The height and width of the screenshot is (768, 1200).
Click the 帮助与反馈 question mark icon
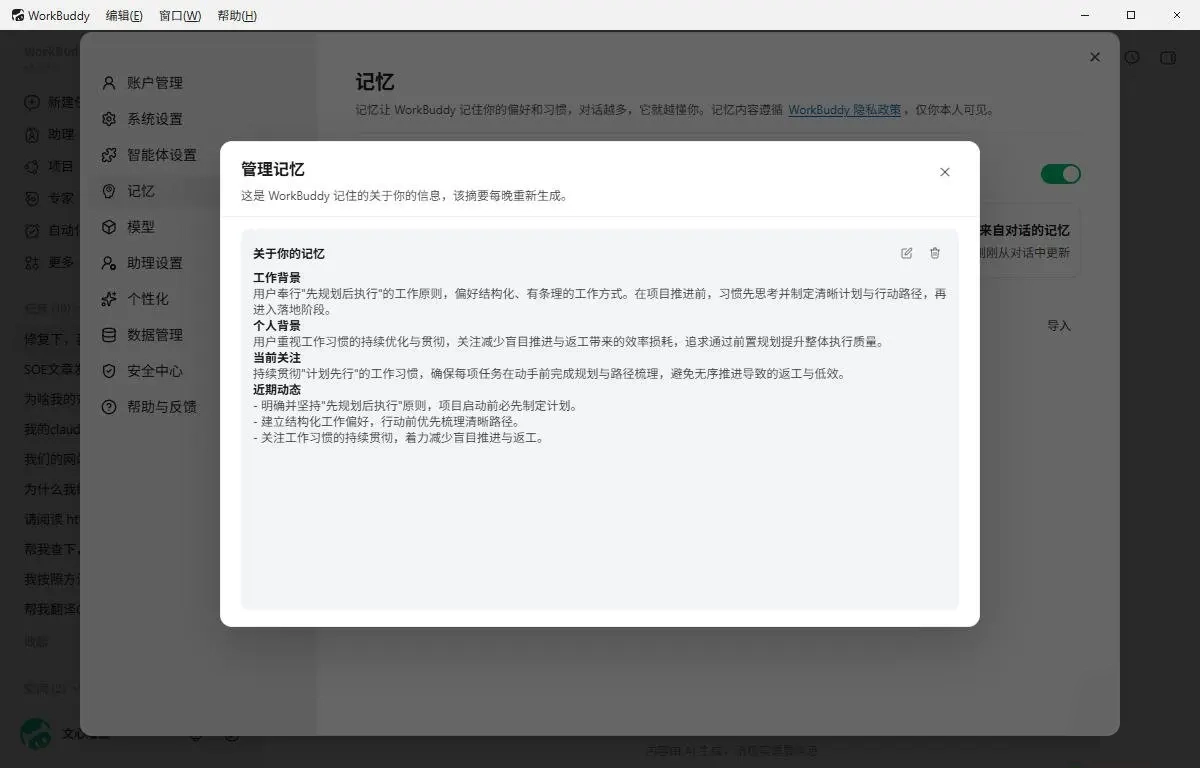(x=109, y=407)
